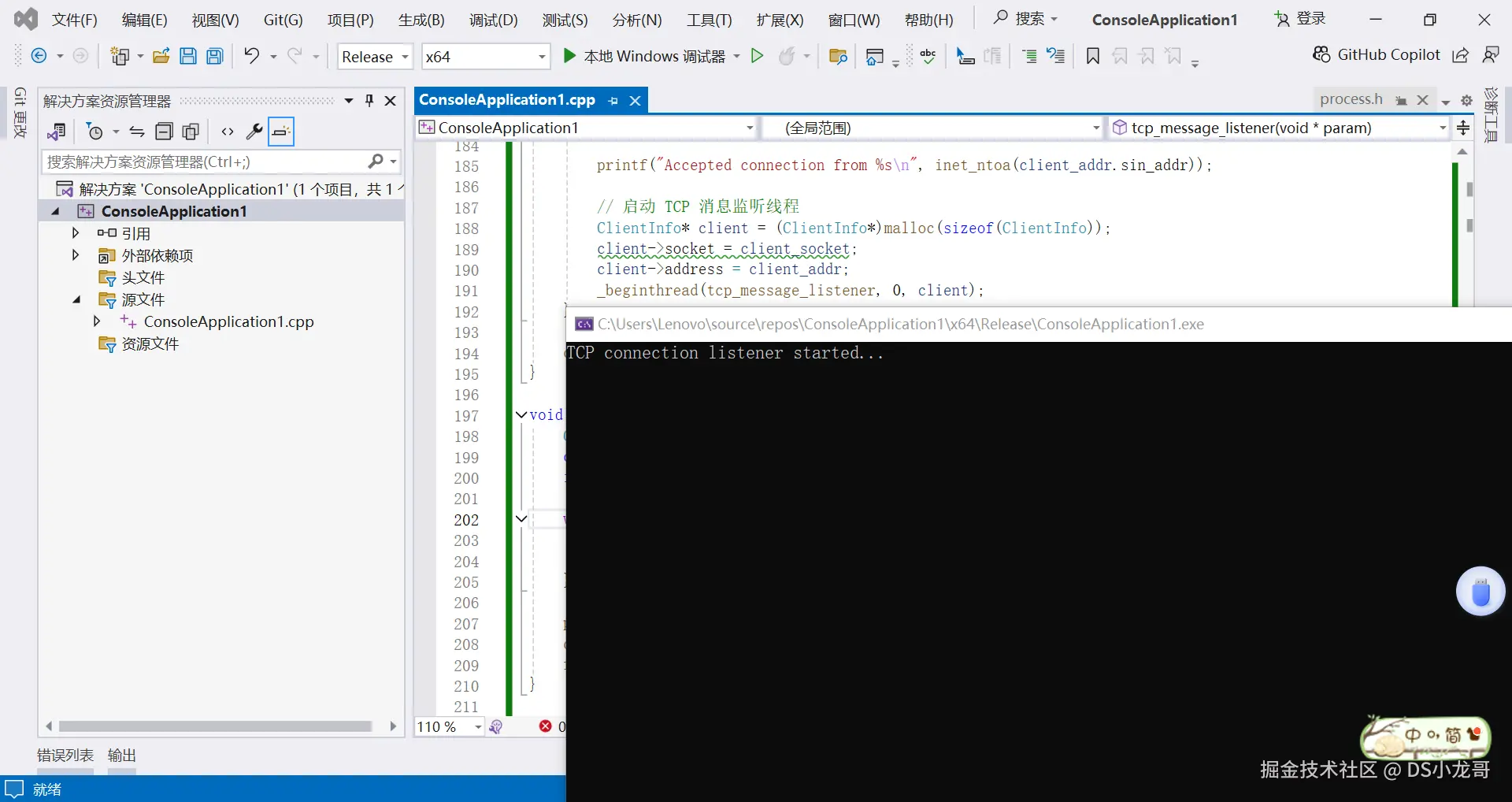Click the new project icon
The width and height of the screenshot is (1512, 802).
click(x=120, y=55)
